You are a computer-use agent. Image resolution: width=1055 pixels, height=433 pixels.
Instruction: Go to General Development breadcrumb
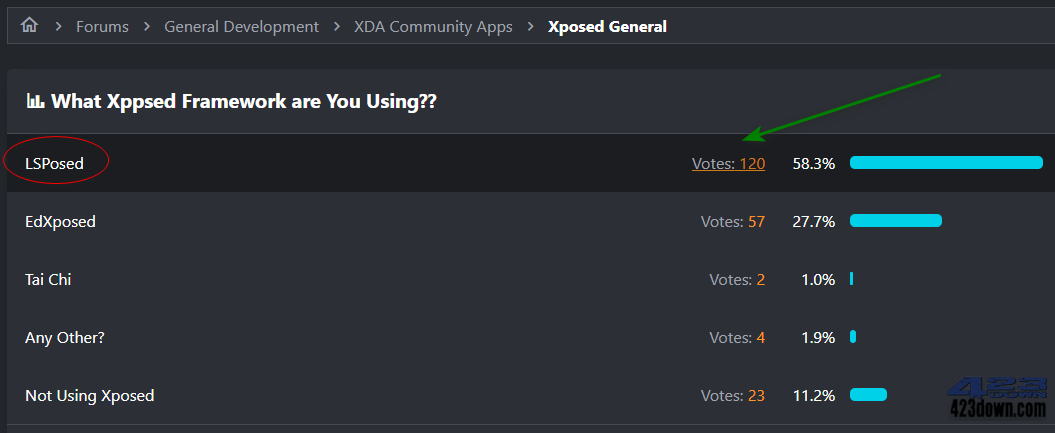pyautogui.click(x=242, y=27)
